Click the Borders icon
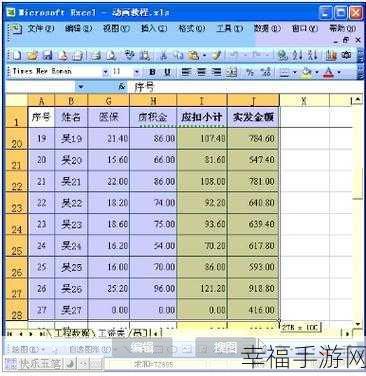The height and width of the screenshot is (376, 366). pyautogui.click(x=284, y=72)
